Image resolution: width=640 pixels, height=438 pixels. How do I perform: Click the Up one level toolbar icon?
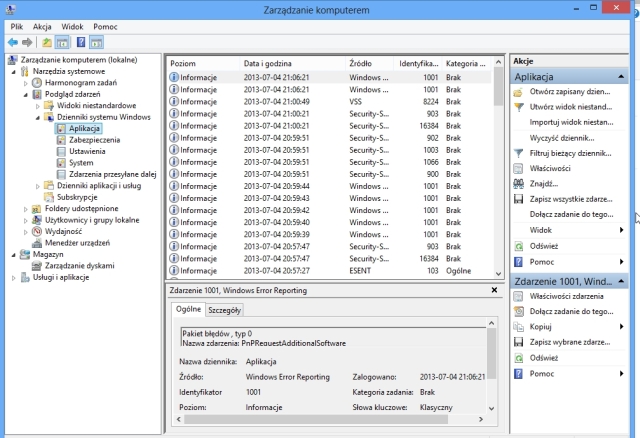(46, 42)
